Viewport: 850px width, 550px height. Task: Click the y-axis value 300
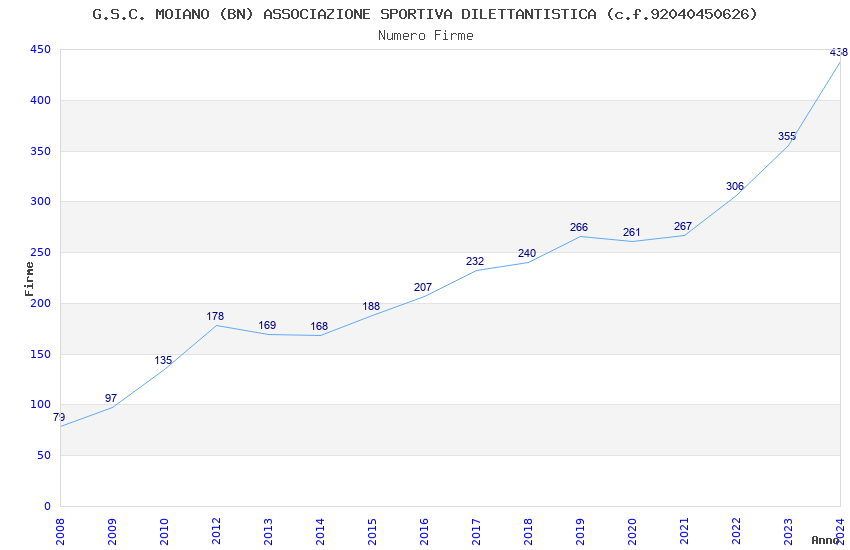41,202
